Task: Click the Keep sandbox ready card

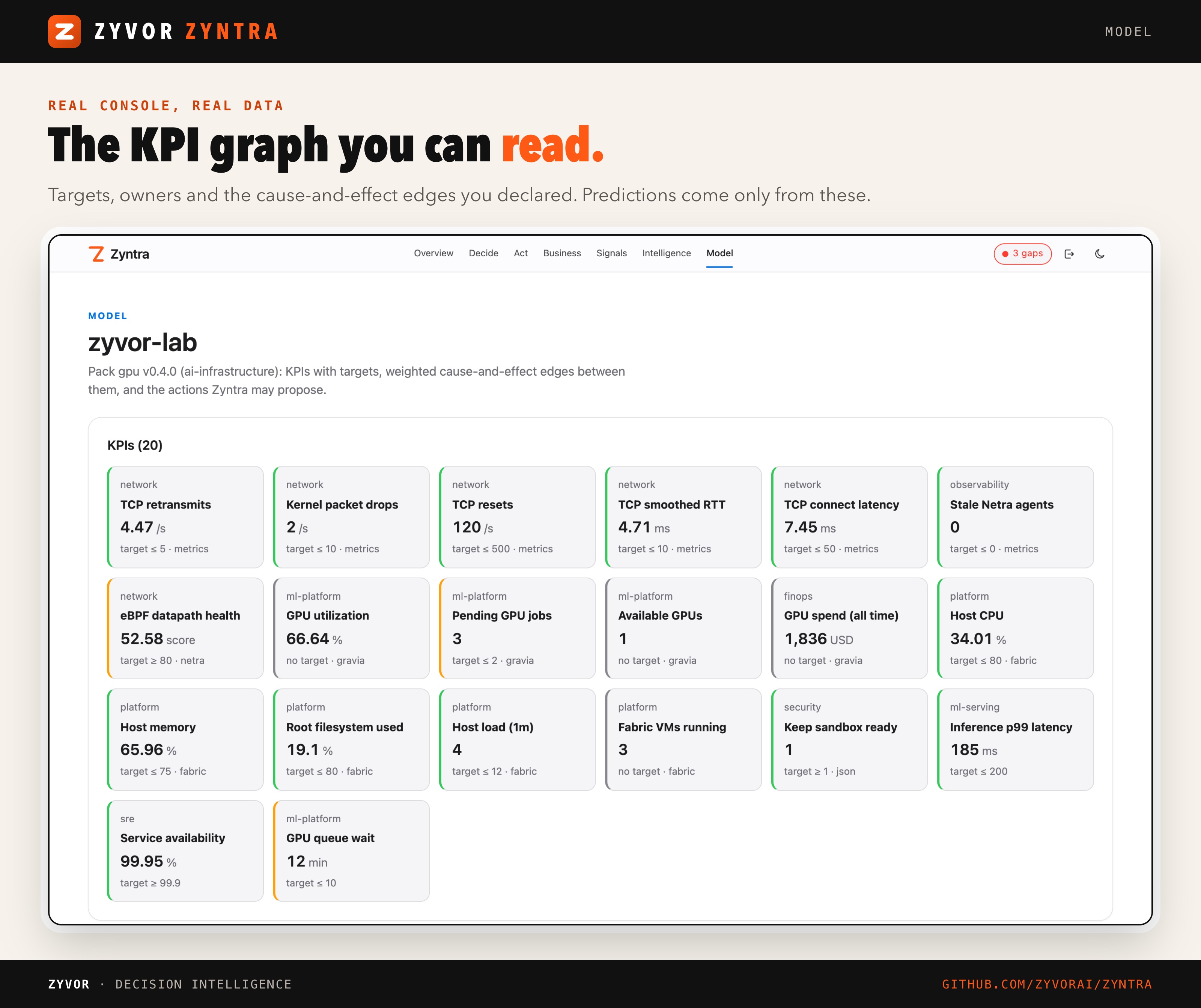Action: 849,739
